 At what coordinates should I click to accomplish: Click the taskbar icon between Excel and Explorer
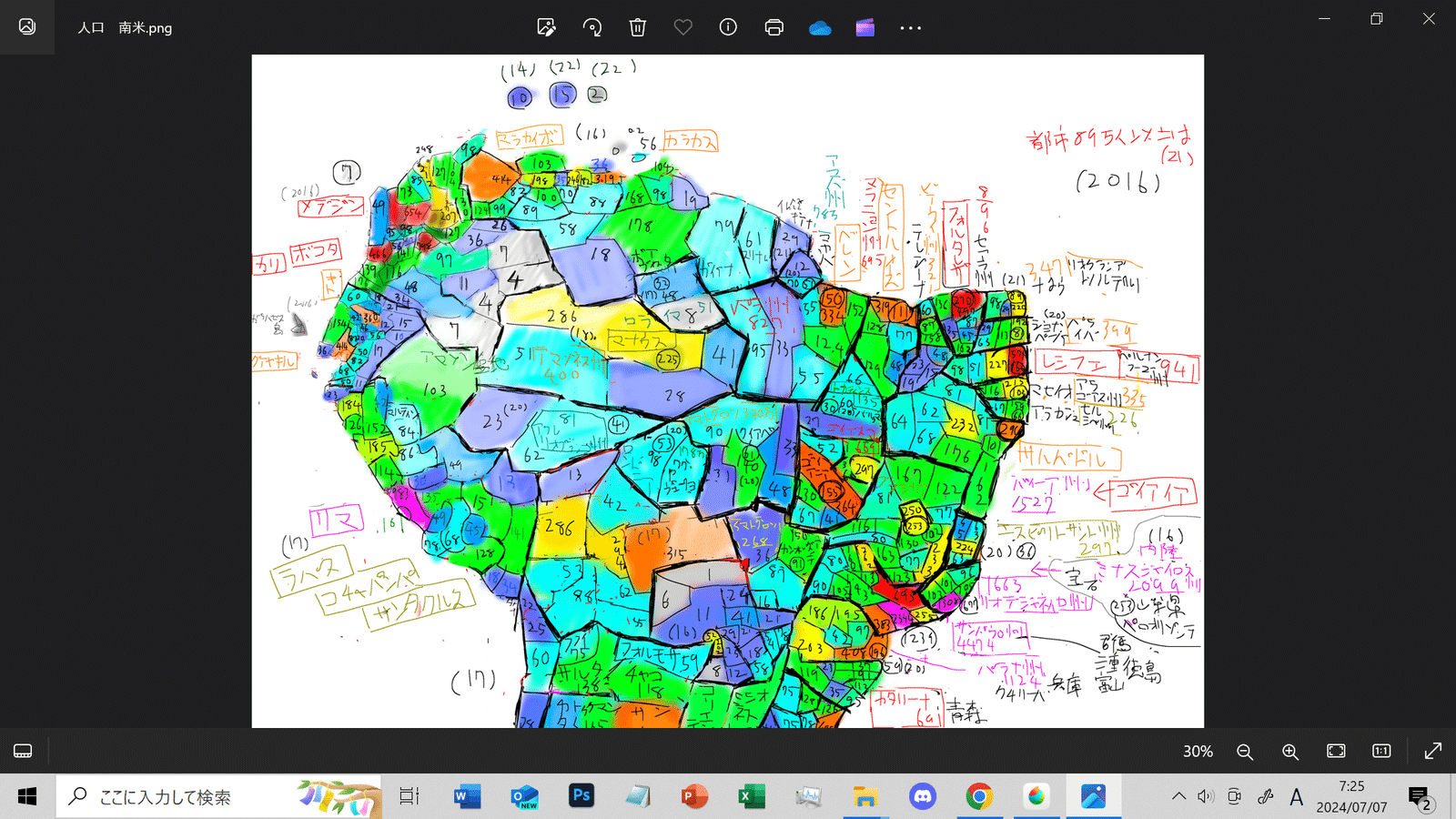tap(808, 797)
